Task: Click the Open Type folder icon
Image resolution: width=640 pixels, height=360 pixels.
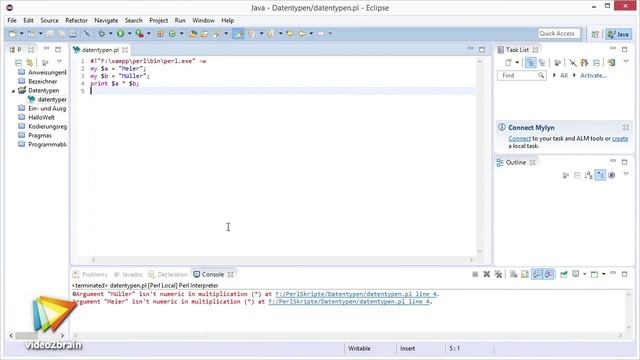Action: click(x=193, y=34)
